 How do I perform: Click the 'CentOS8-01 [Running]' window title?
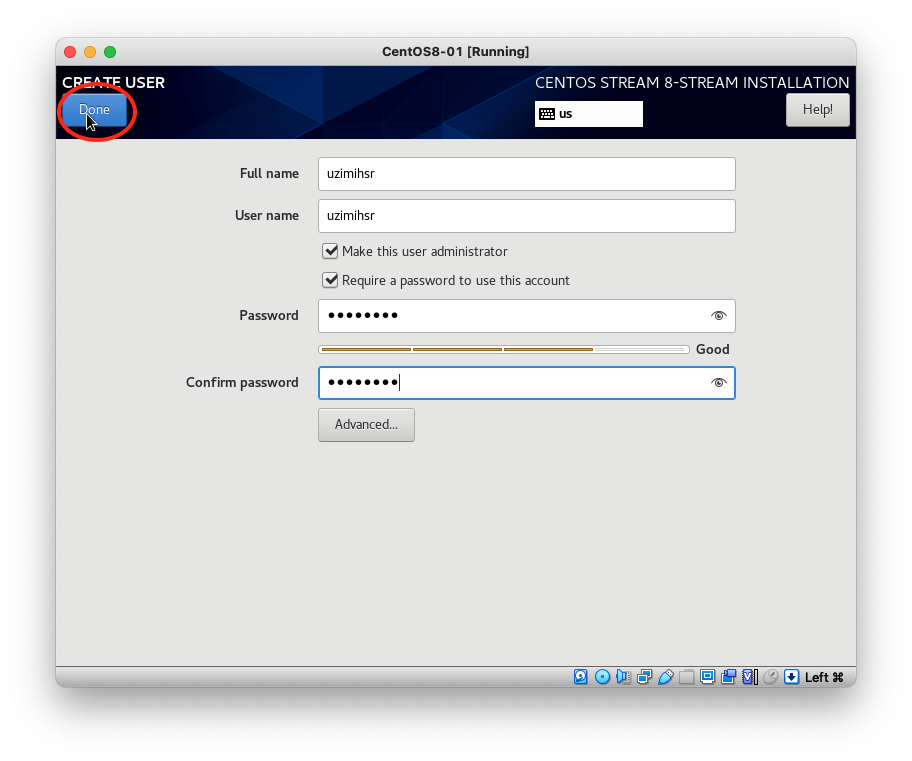tap(455, 52)
